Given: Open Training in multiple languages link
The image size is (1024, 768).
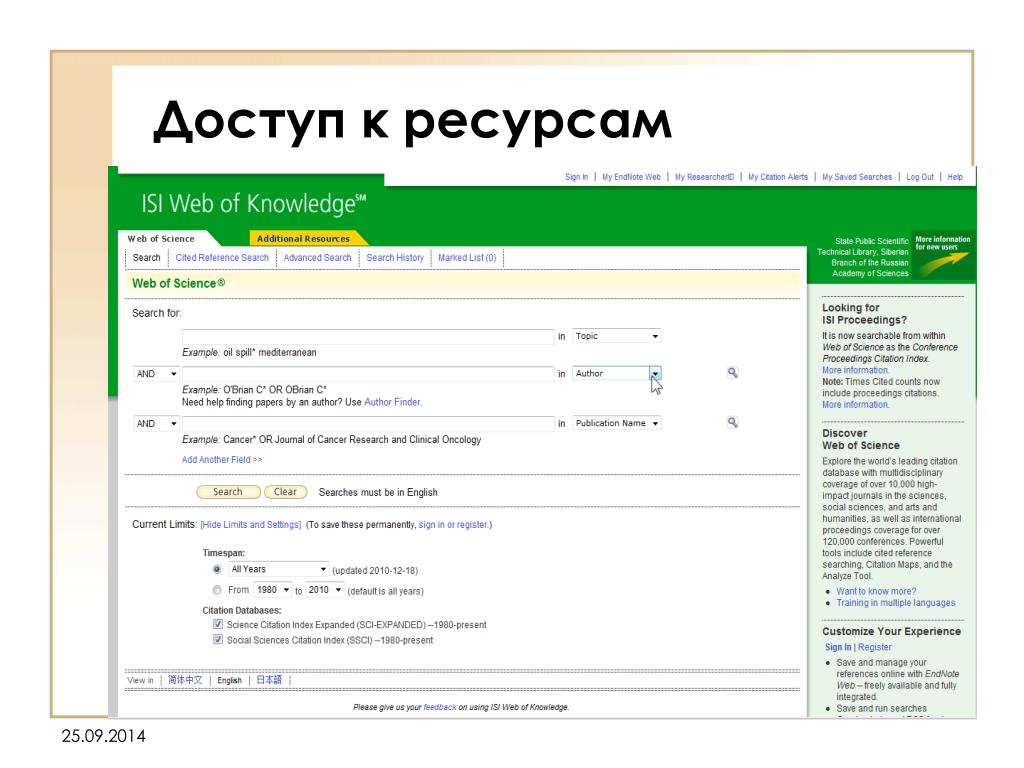Looking at the screenshot, I should pyautogui.click(x=896, y=603).
